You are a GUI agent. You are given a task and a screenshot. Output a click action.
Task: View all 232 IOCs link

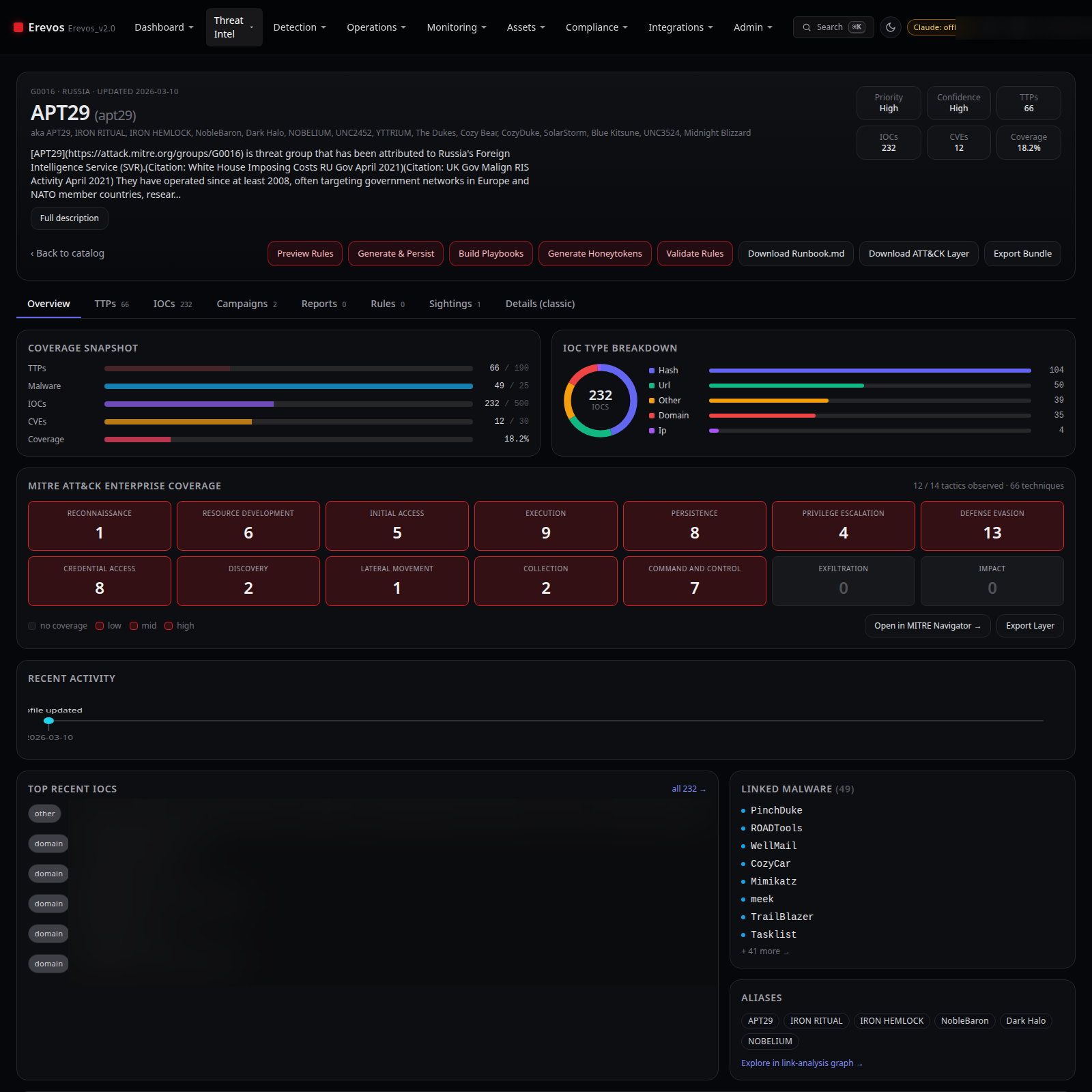[689, 789]
